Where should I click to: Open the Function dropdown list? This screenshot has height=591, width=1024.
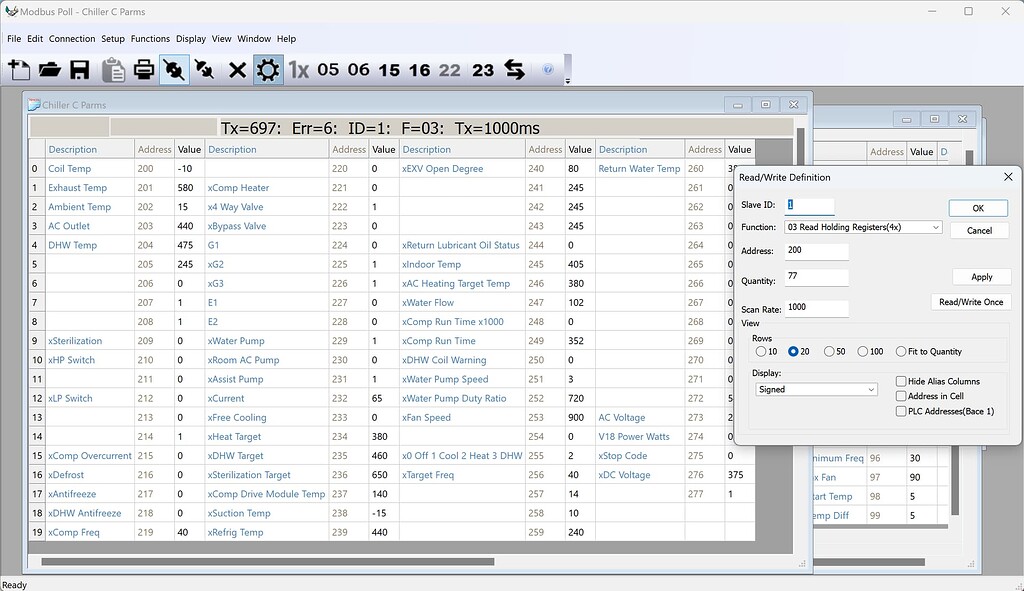click(x=863, y=227)
